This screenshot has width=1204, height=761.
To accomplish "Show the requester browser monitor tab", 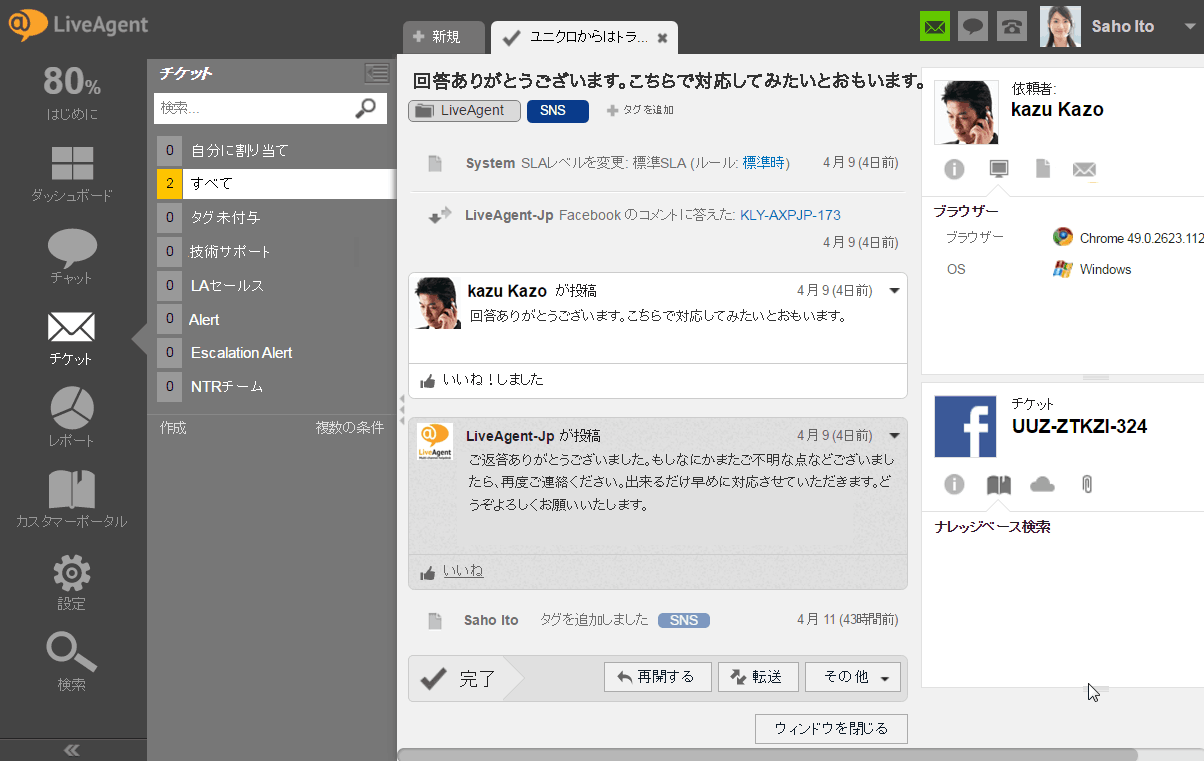I will tap(998, 169).
